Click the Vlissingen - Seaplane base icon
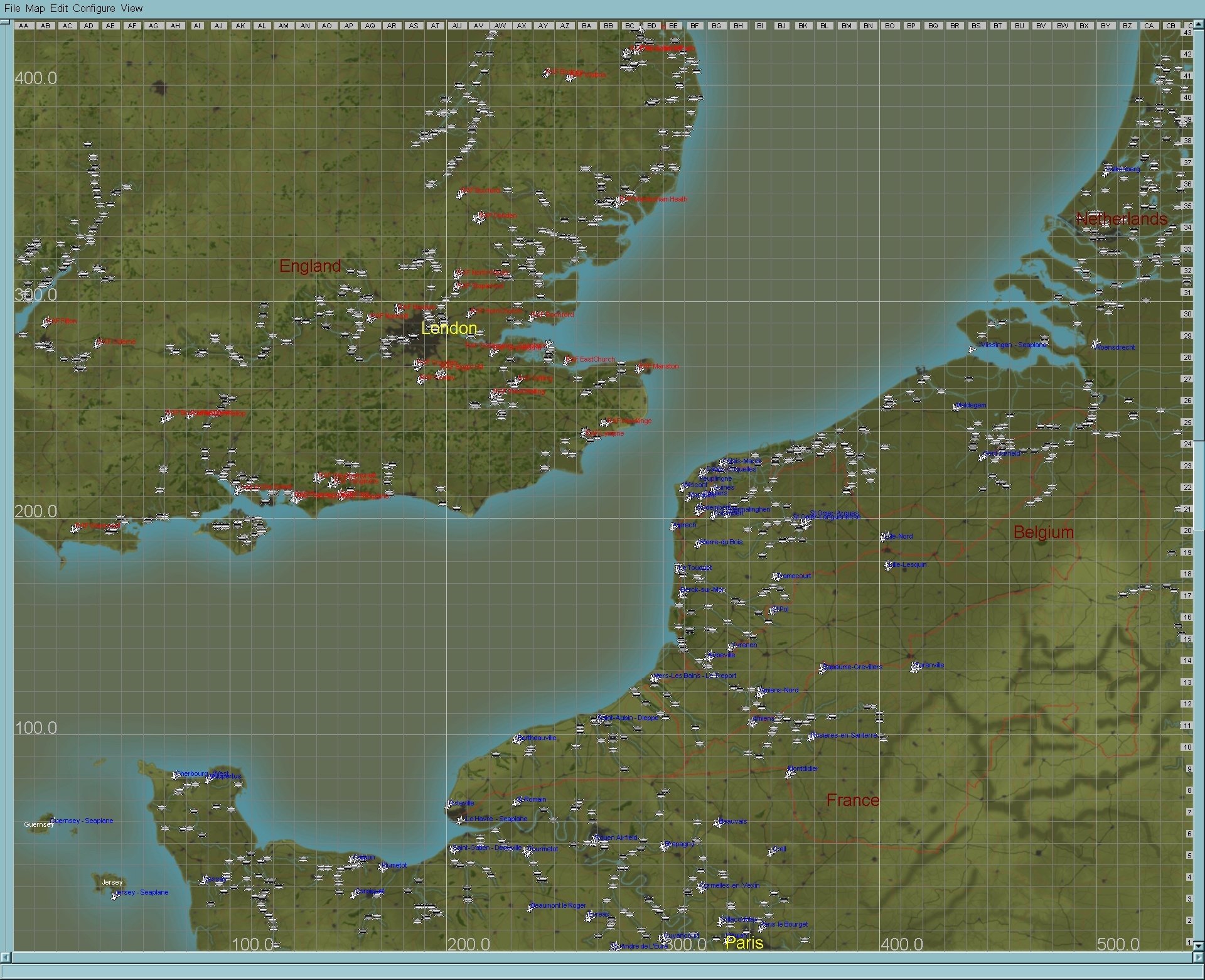Image resolution: width=1205 pixels, height=980 pixels. [972, 349]
